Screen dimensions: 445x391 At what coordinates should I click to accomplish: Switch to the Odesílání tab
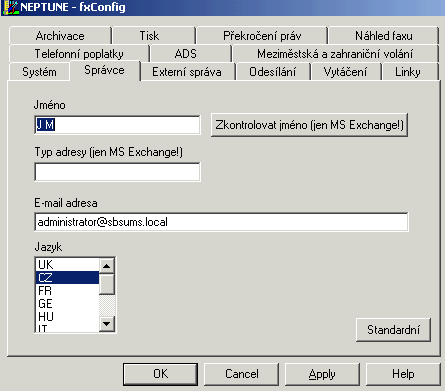pos(272,72)
